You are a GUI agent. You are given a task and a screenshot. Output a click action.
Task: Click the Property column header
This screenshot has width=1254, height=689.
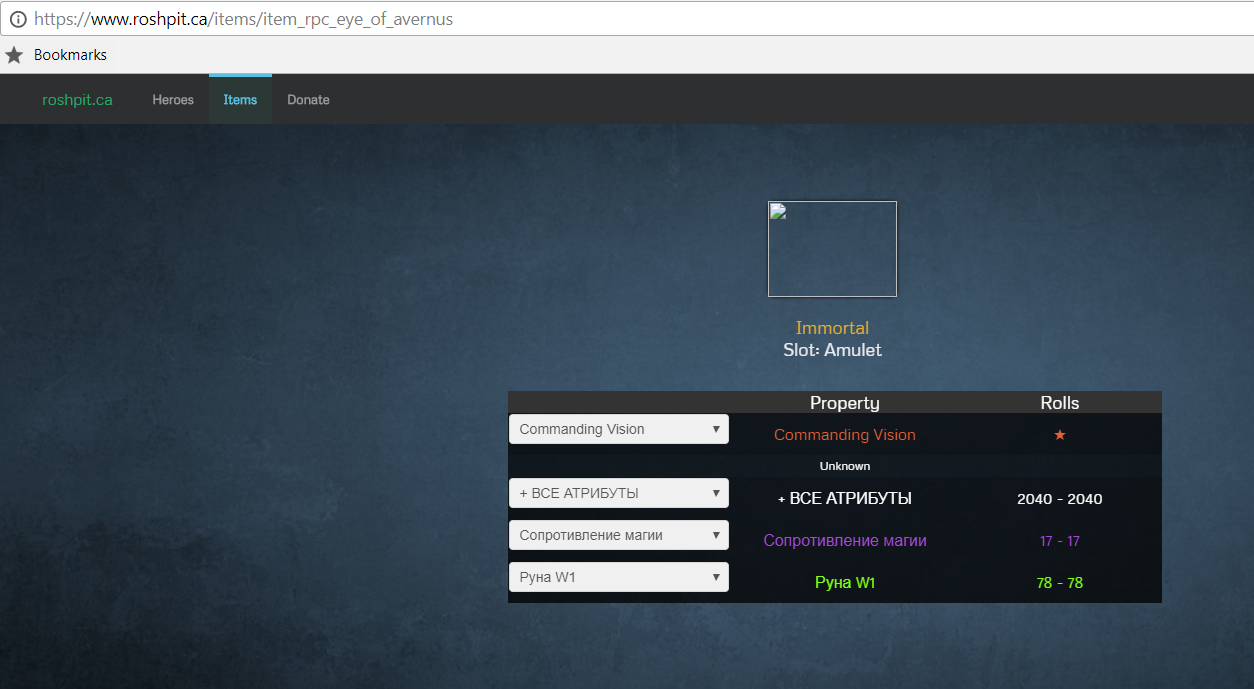(x=845, y=403)
